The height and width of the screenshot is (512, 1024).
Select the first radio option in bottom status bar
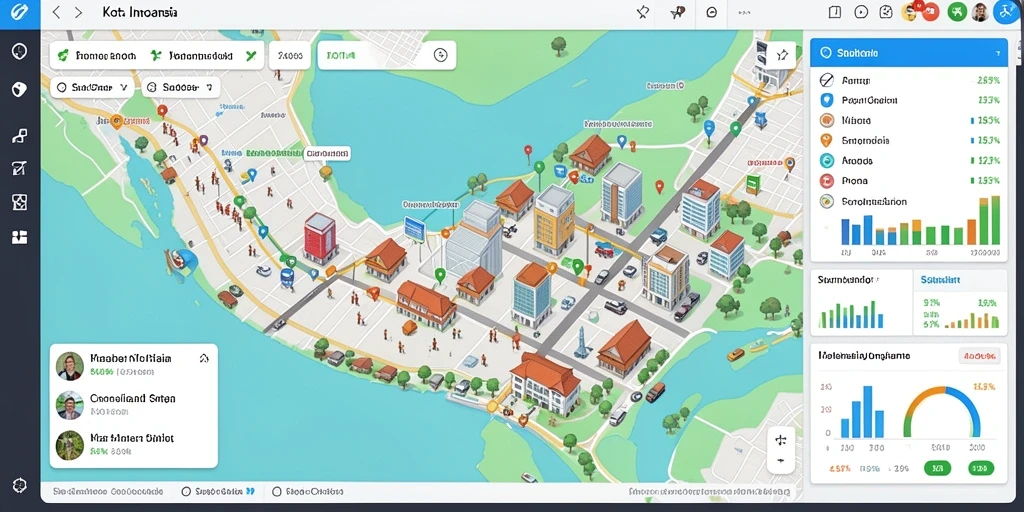tap(186, 492)
